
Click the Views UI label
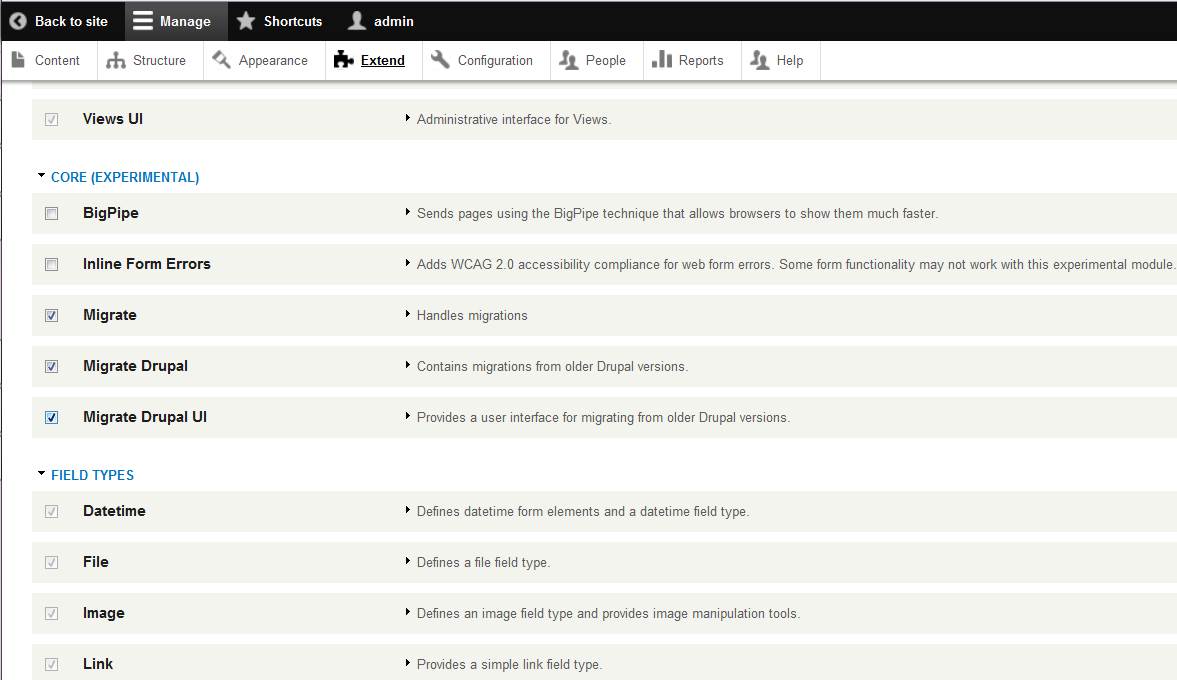point(113,119)
